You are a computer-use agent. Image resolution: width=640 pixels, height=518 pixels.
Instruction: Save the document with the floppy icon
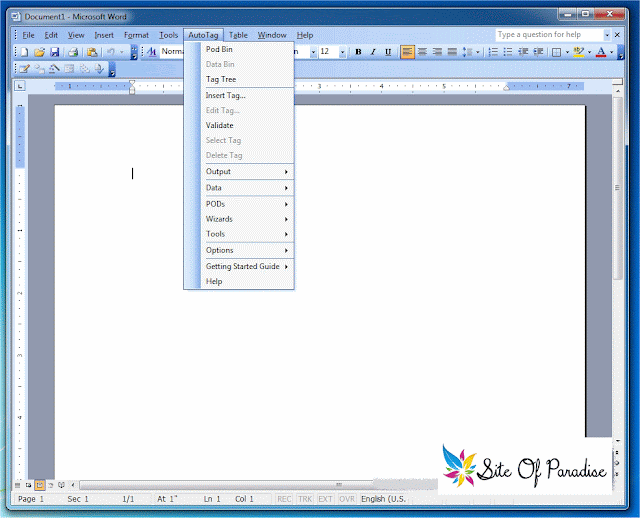(x=54, y=52)
